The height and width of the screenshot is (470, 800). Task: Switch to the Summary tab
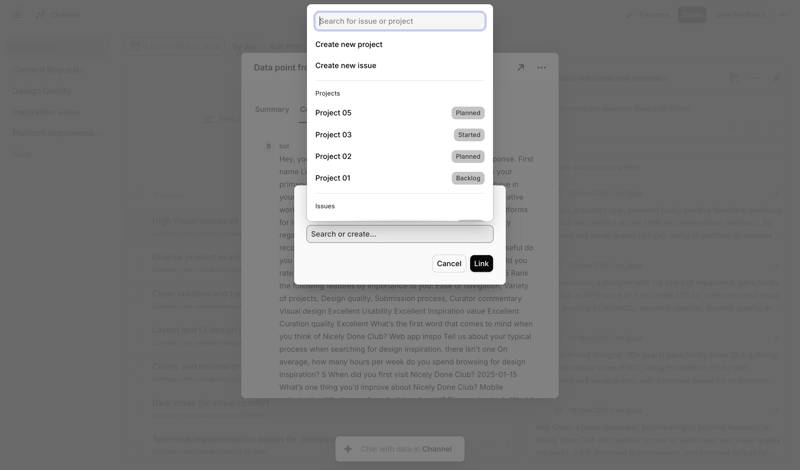(271, 109)
